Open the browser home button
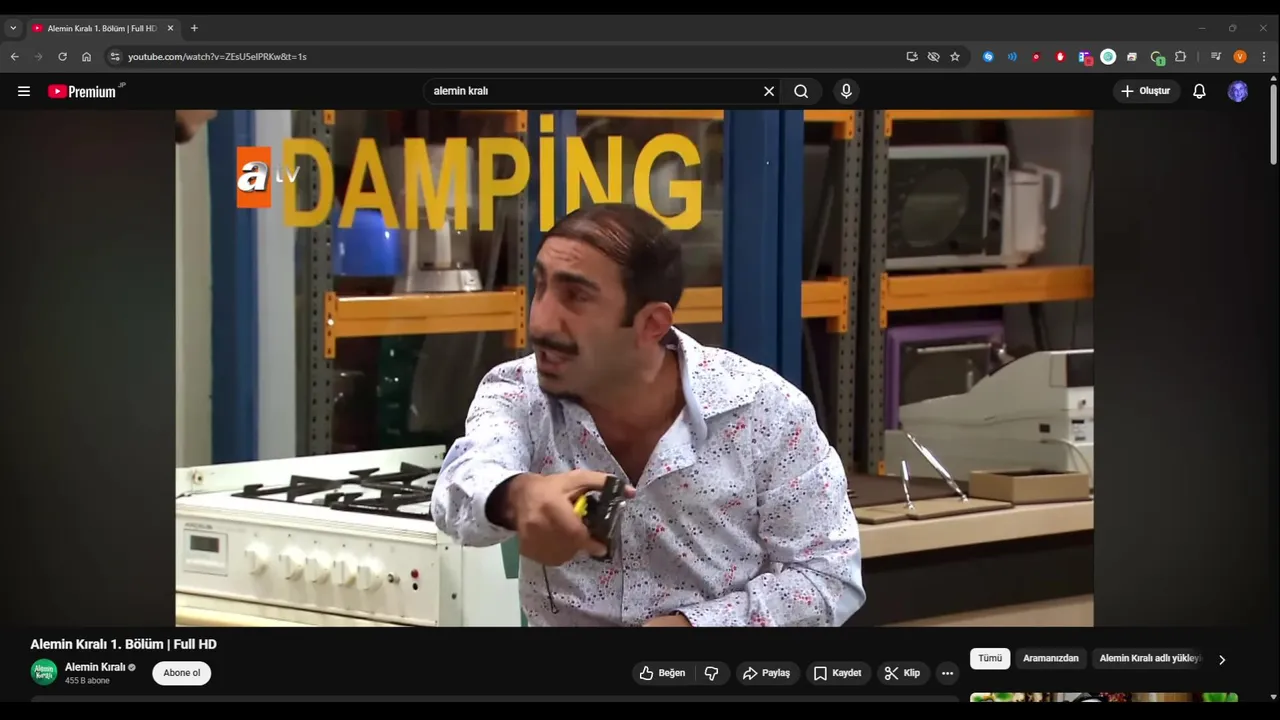Image resolution: width=1280 pixels, height=720 pixels. (x=86, y=57)
